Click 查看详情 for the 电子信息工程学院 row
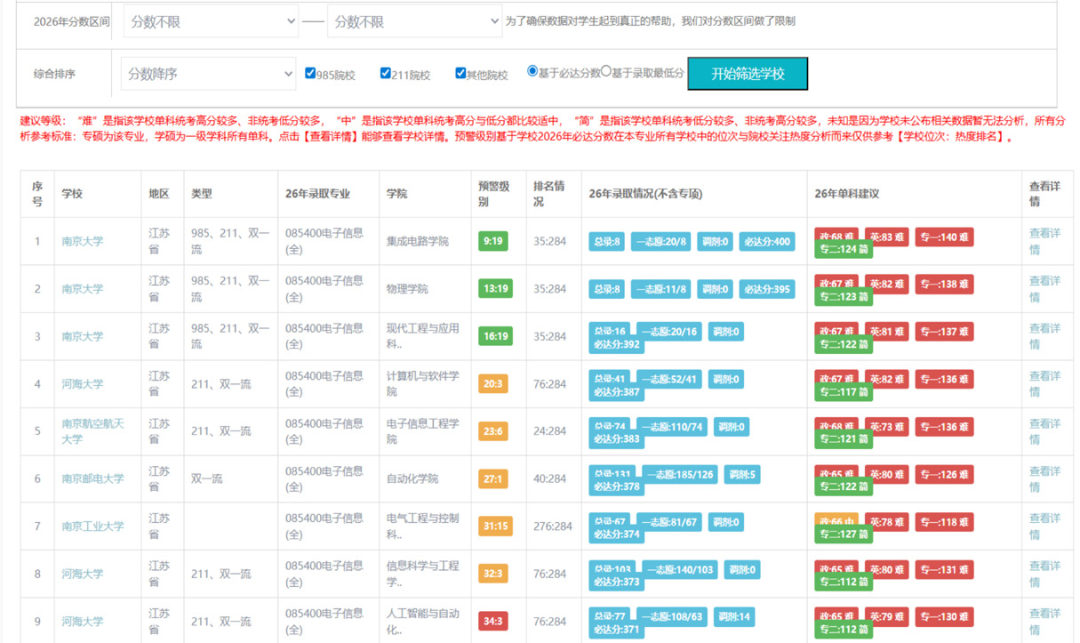 pos(1044,431)
